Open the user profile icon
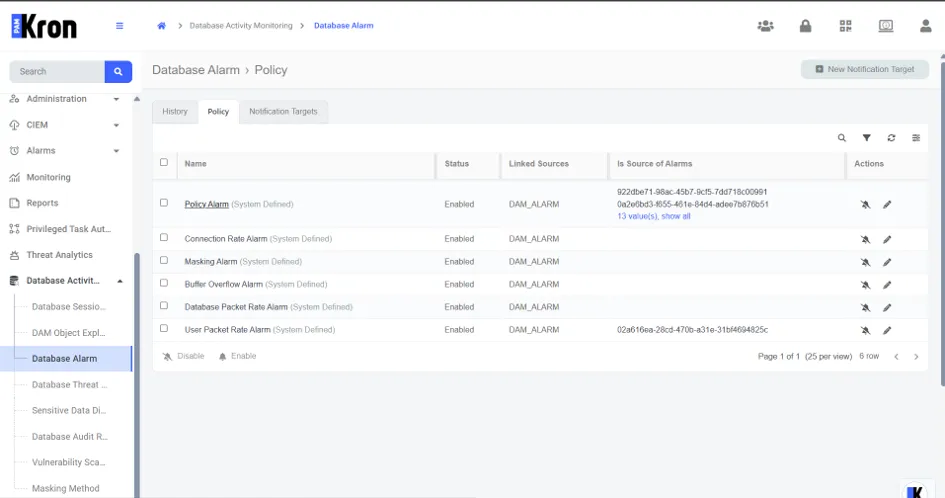 pyautogui.click(x=926, y=26)
